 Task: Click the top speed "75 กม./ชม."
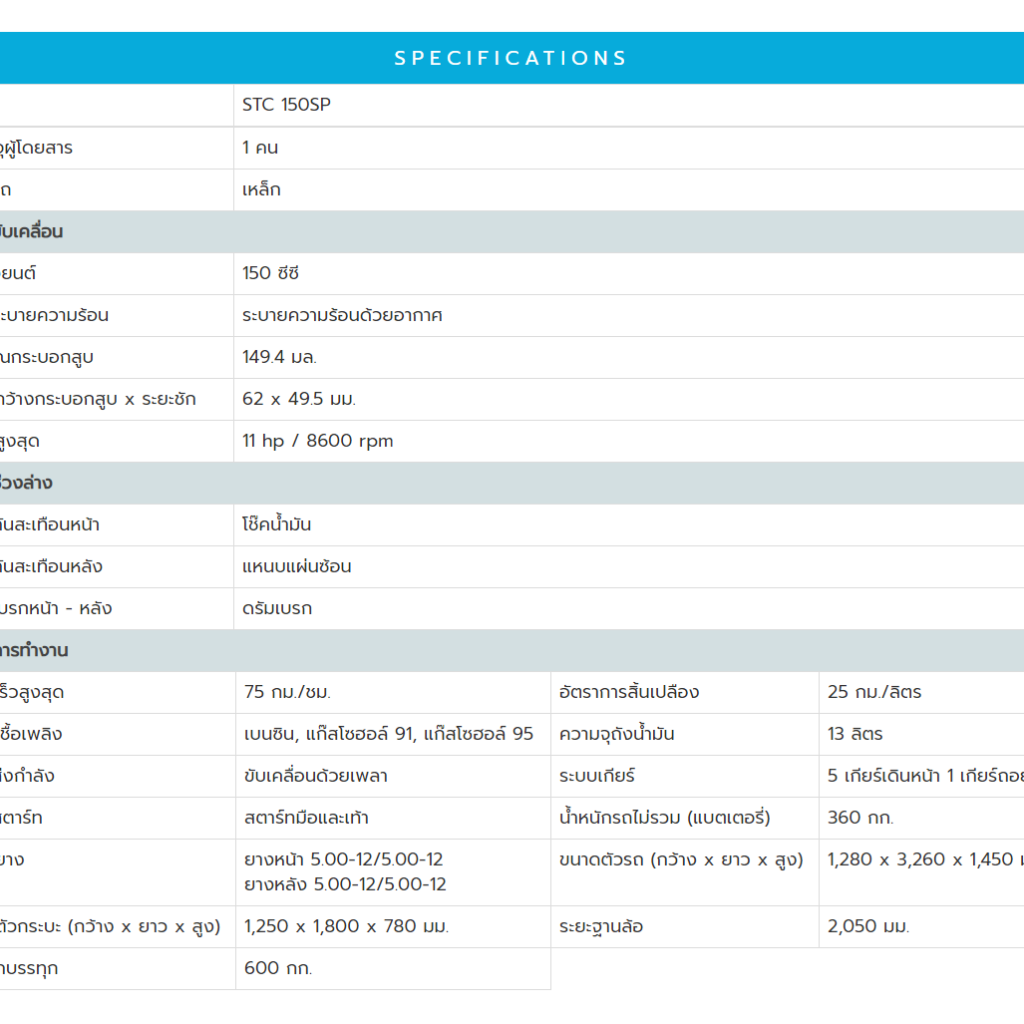pos(287,692)
